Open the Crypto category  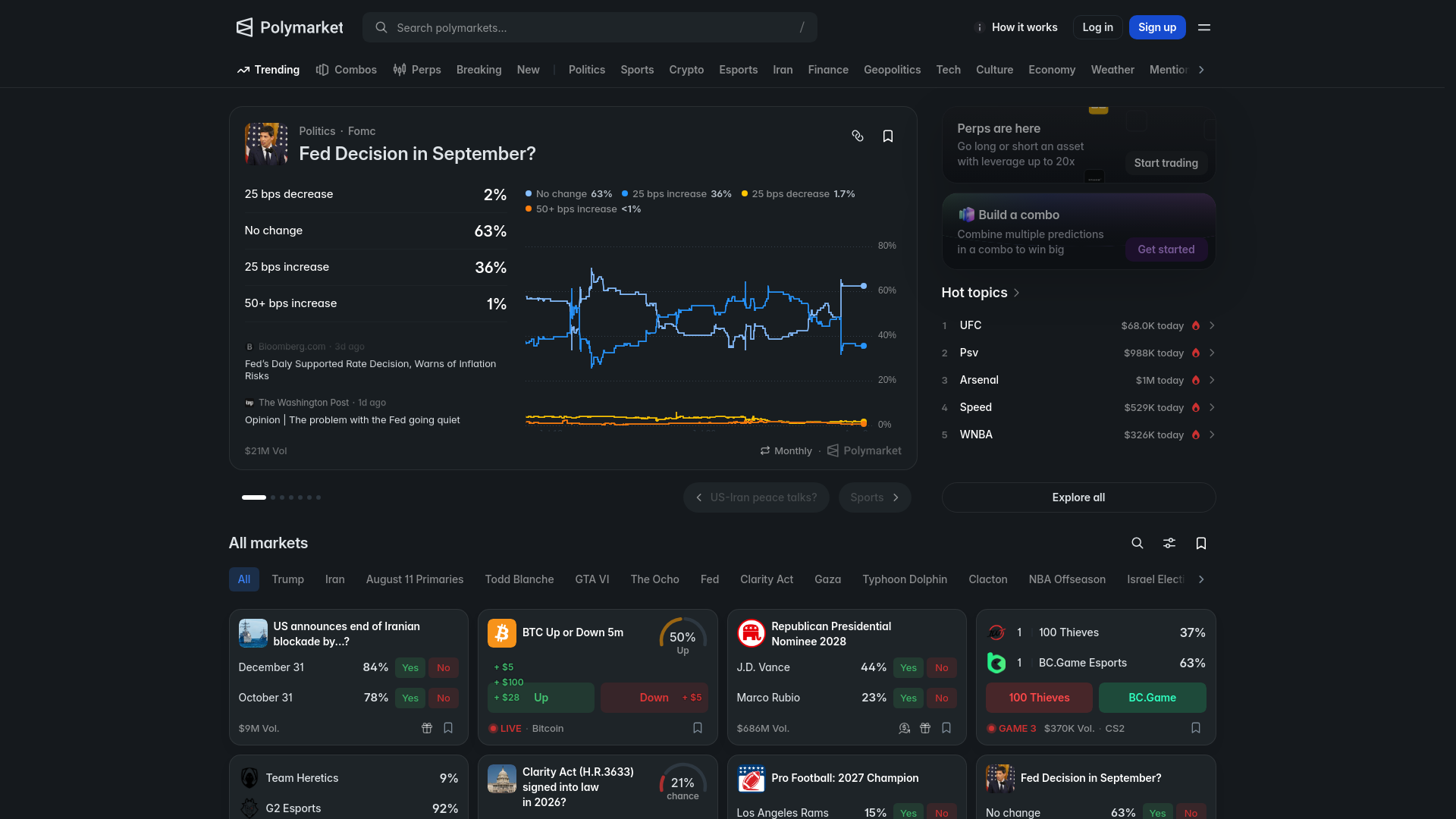coord(686,70)
